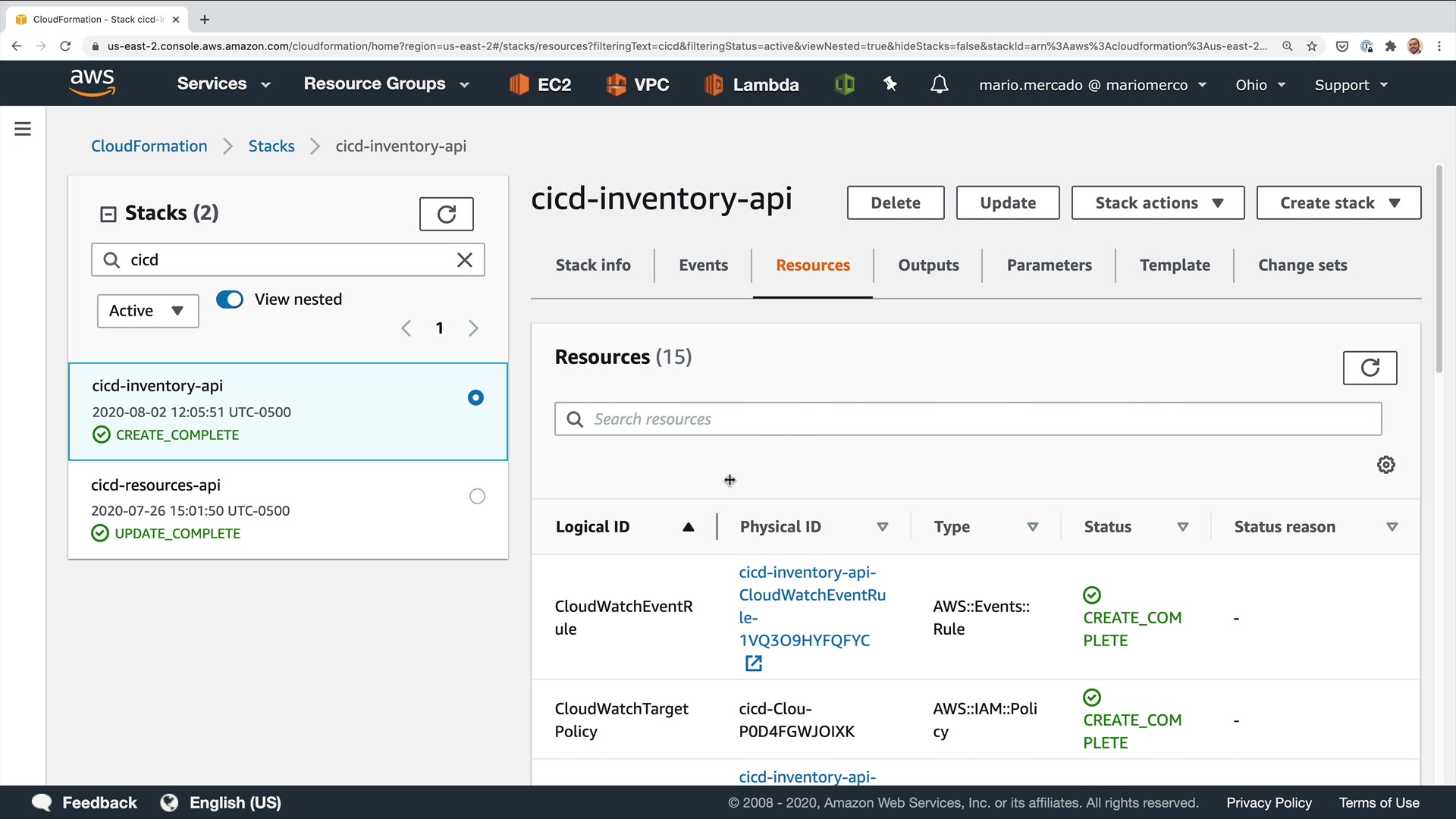Open the Create stack dropdown

click(1338, 203)
